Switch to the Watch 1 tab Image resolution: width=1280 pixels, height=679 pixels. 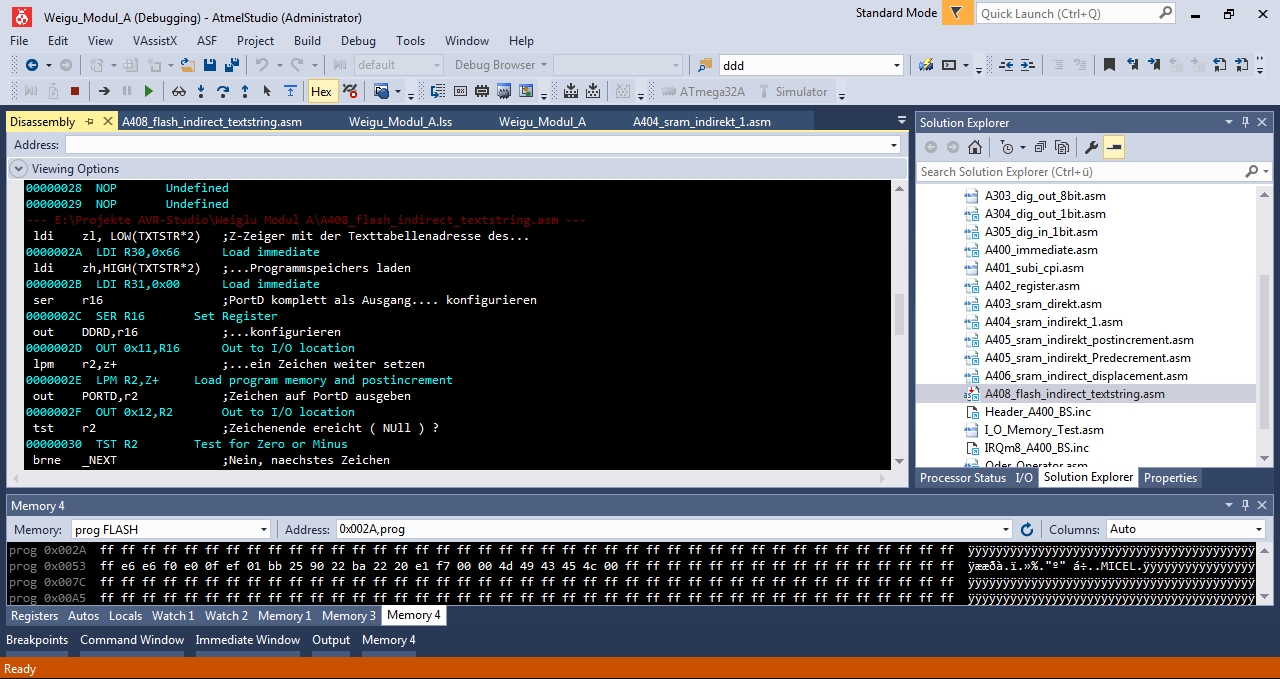click(x=173, y=616)
